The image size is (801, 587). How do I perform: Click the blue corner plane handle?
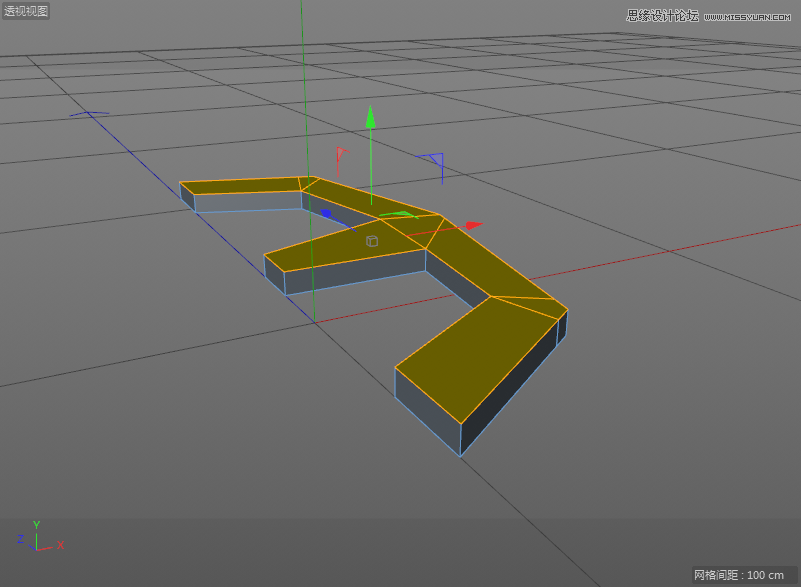[435, 160]
